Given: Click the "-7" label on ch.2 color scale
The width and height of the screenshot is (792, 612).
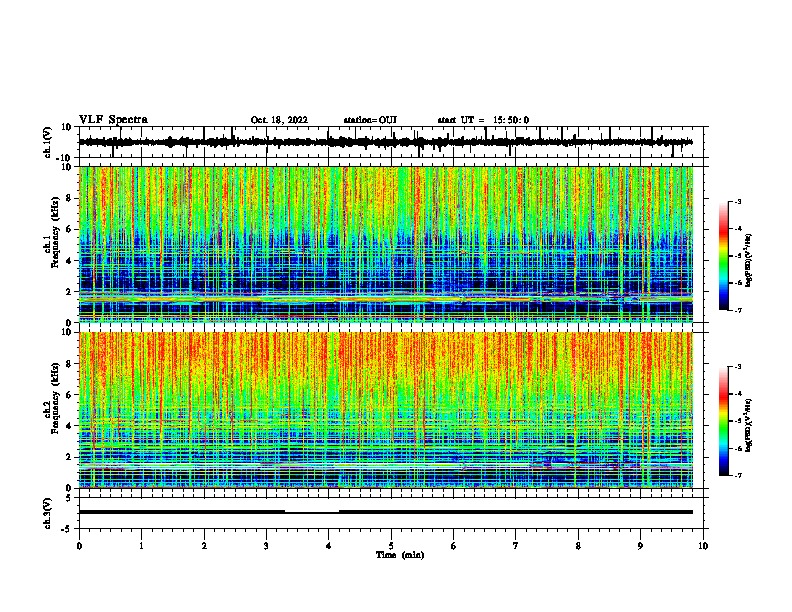Looking at the screenshot, I should [x=738, y=475].
